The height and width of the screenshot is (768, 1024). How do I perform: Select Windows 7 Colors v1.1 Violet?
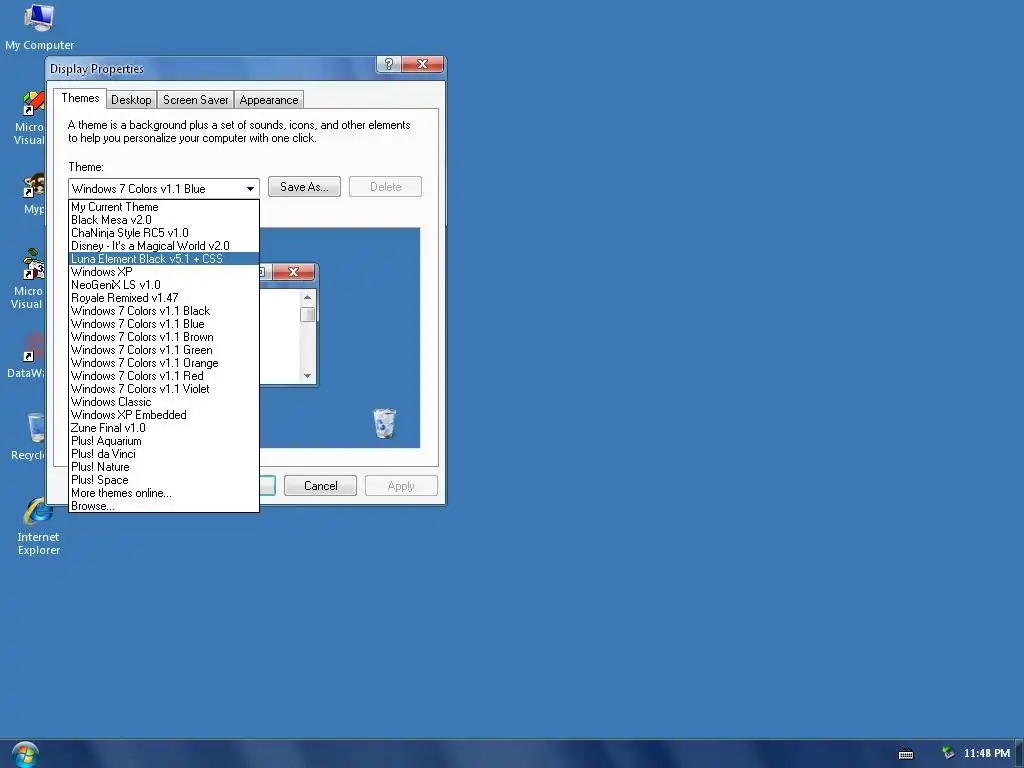[x=164, y=389]
